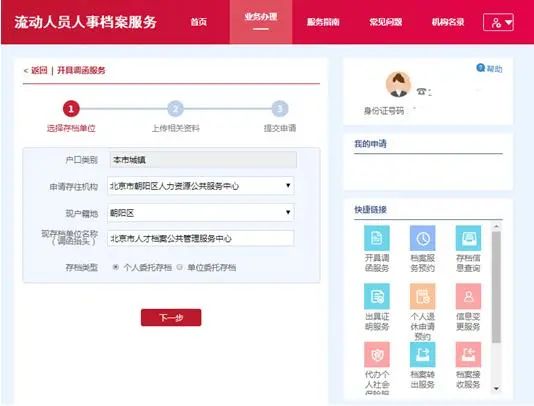
Task: Open the 常见问题 nav item
Action: pos(386,22)
